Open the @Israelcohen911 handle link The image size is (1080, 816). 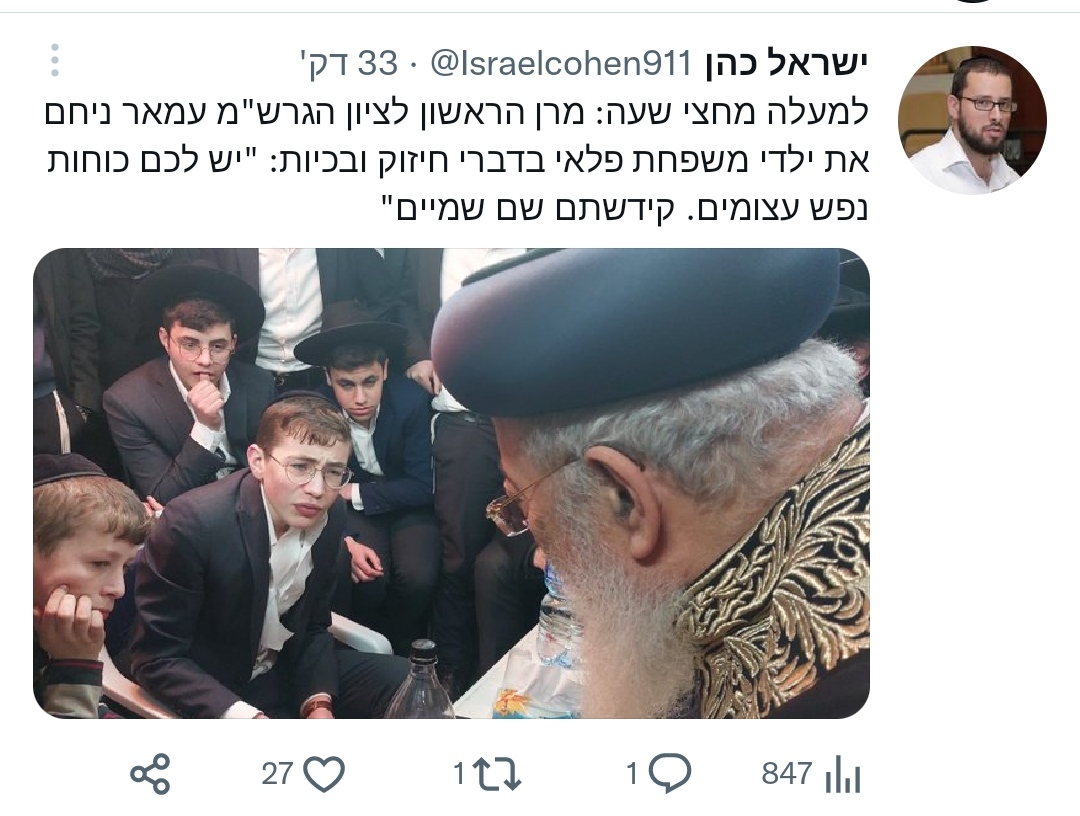click(x=561, y=63)
